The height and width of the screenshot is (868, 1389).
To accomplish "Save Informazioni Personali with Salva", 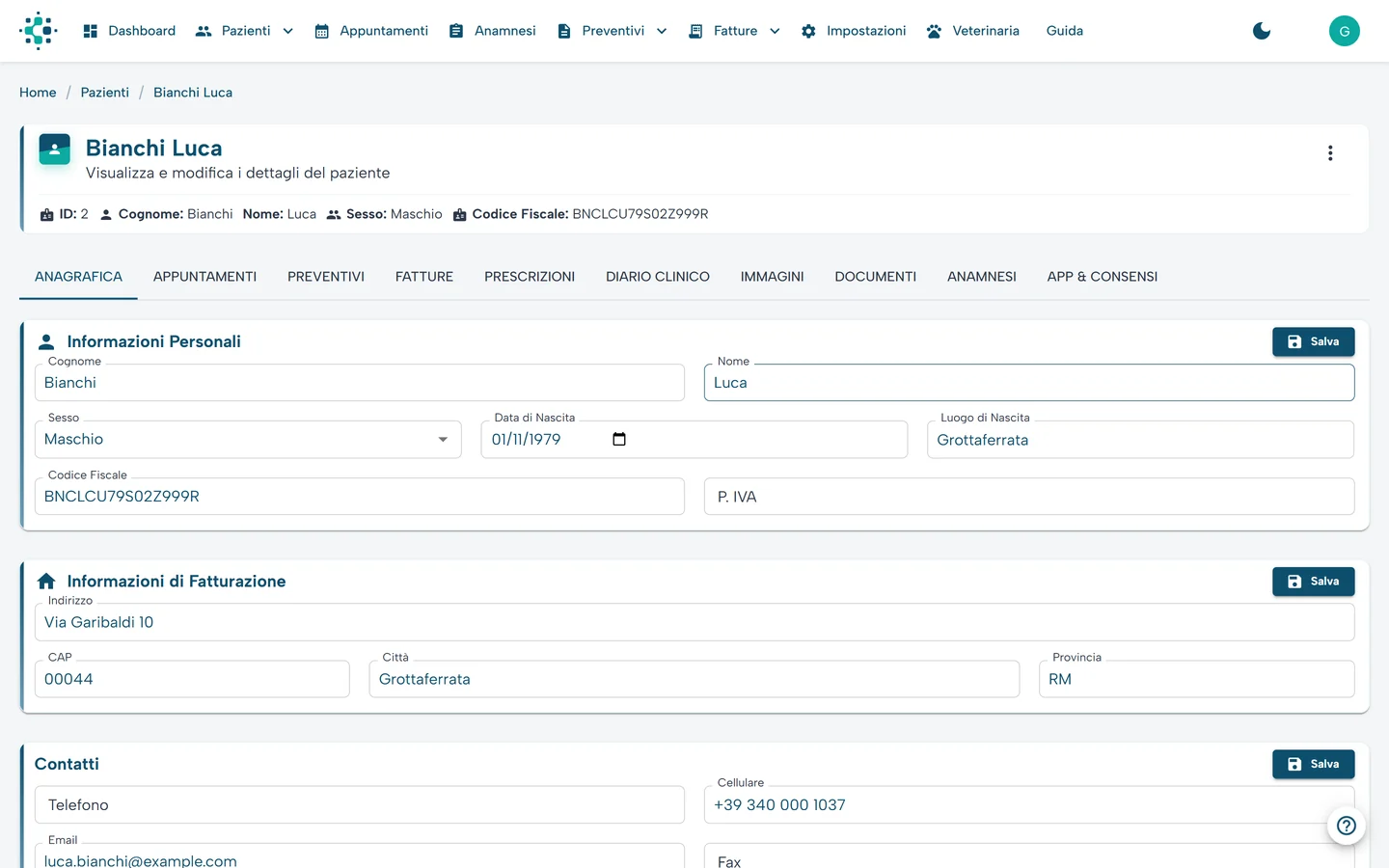I will pyautogui.click(x=1313, y=341).
